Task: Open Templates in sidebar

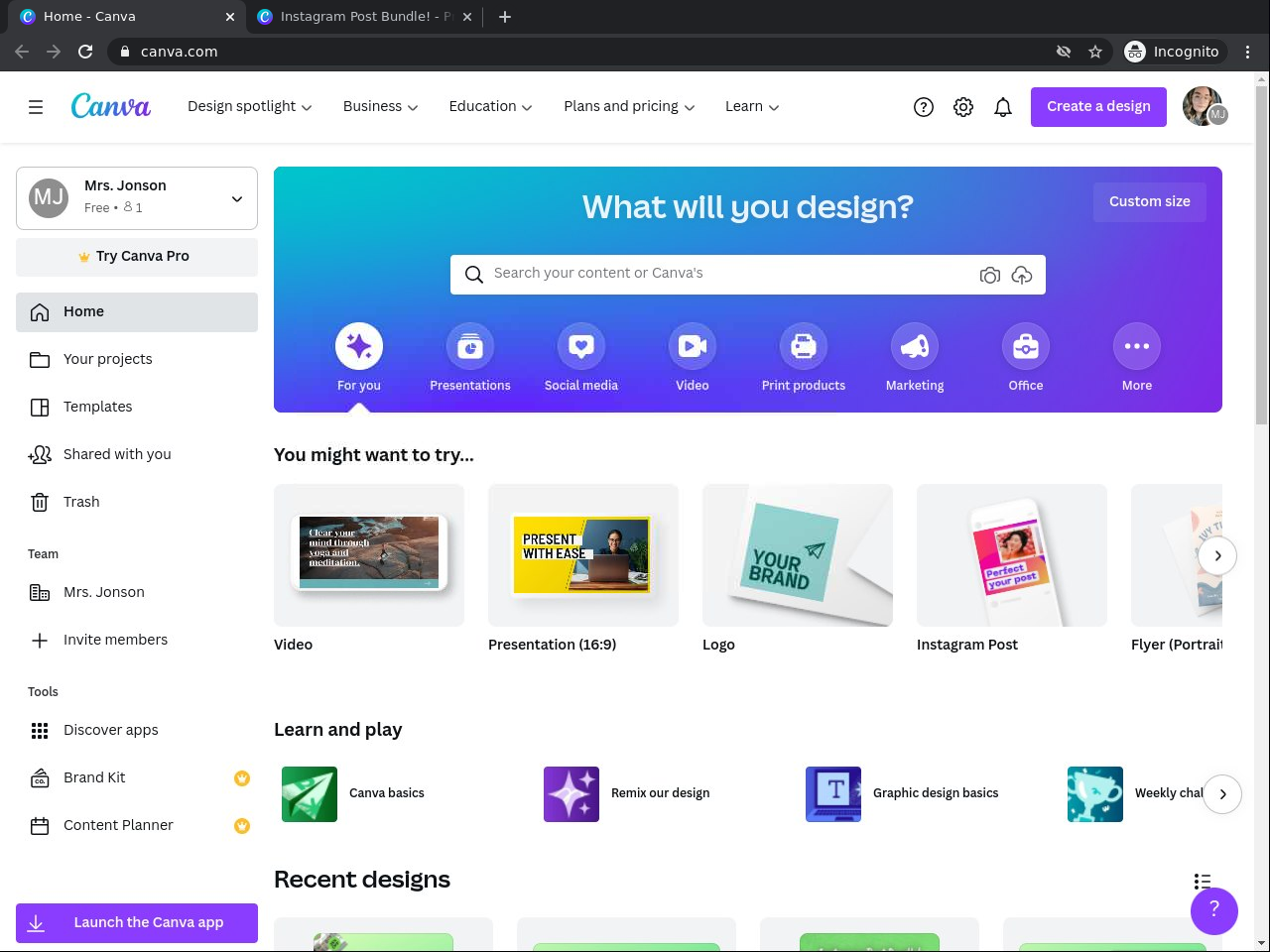Action: pos(137,408)
